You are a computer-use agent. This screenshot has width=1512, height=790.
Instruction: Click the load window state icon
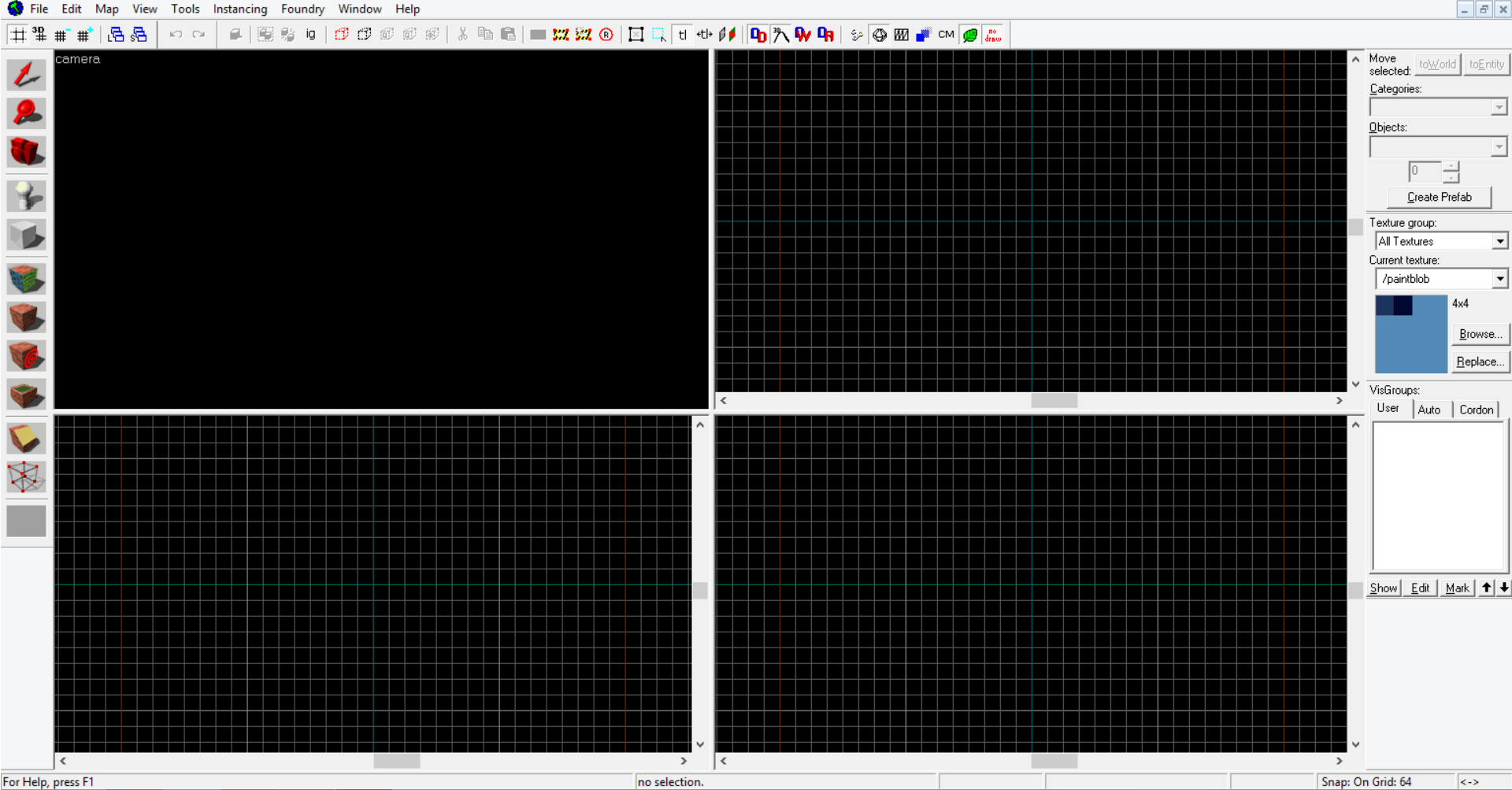pyautogui.click(x=116, y=35)
